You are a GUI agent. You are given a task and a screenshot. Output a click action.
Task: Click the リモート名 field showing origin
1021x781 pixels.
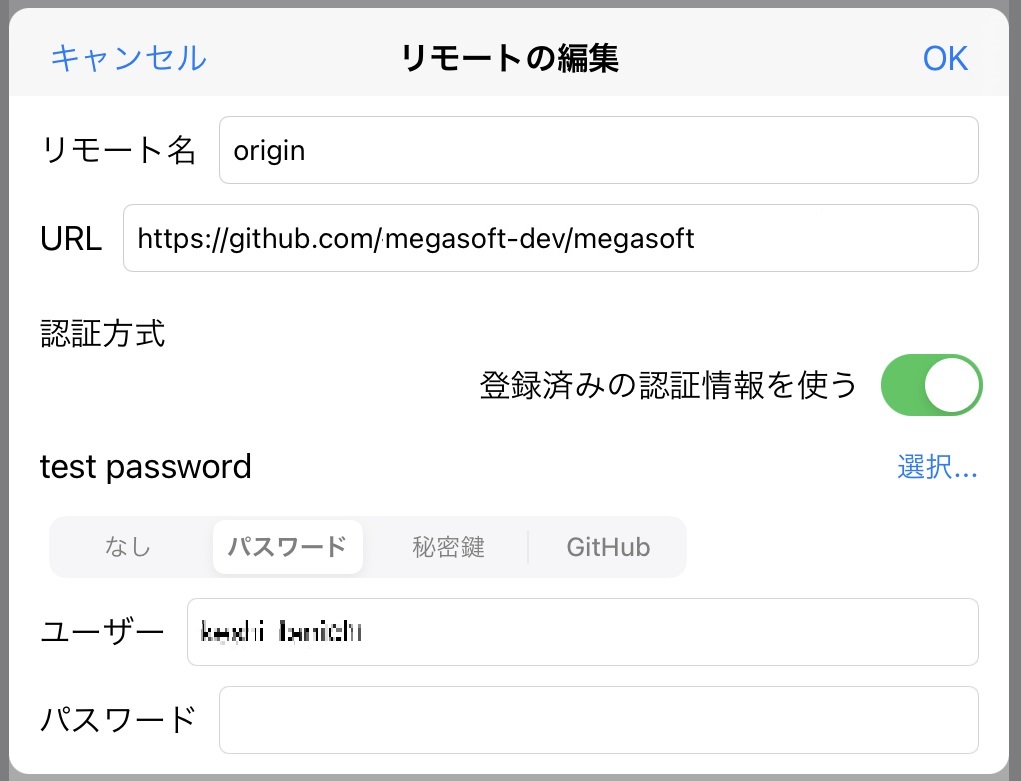tap(598, 150)
